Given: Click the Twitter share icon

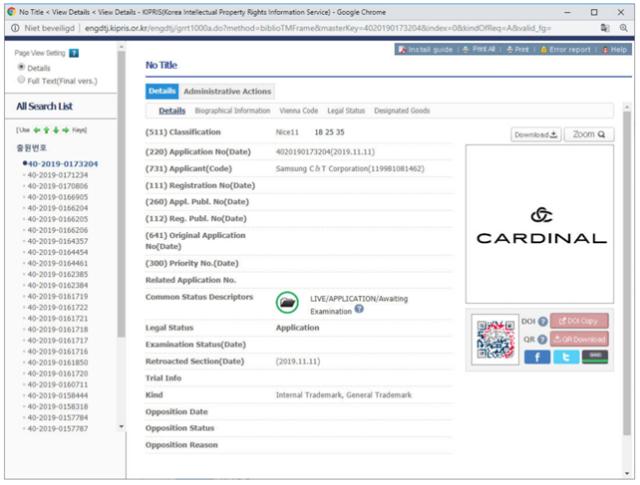Looking at the screenshot, I should tap(566, 357).
